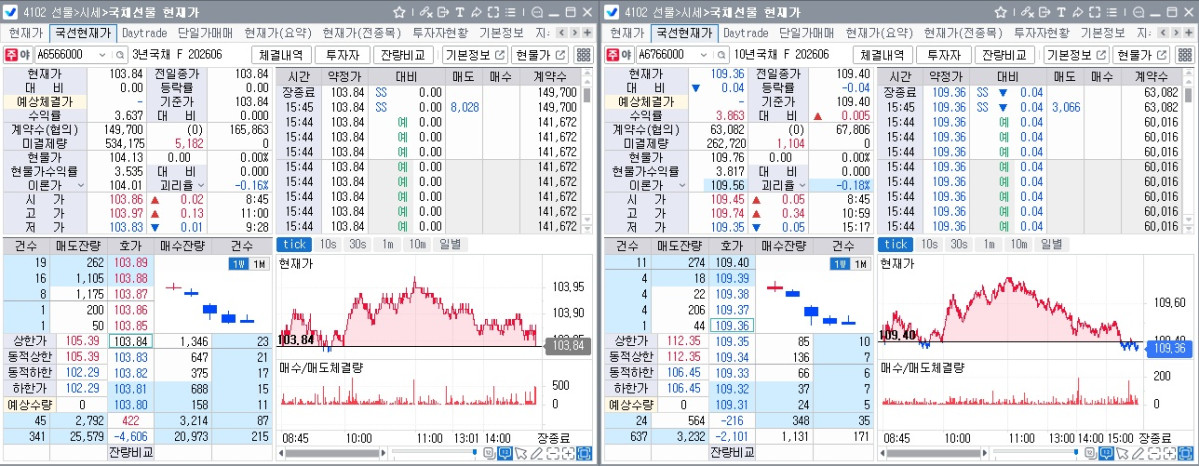The width and height of the screenshot is (1199, 466).
Task: Add tab plus button in right window
Action: (1189, 33)
